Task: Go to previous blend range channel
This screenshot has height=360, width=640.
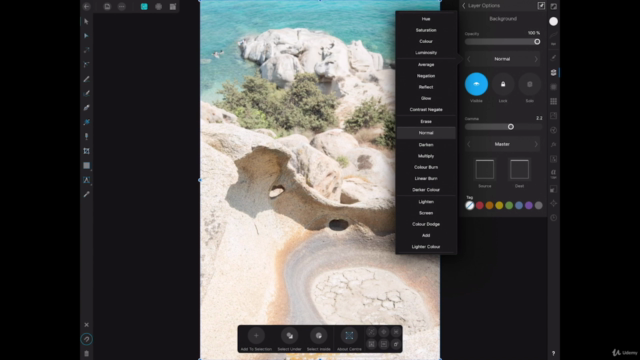Action: coord(469,144)
